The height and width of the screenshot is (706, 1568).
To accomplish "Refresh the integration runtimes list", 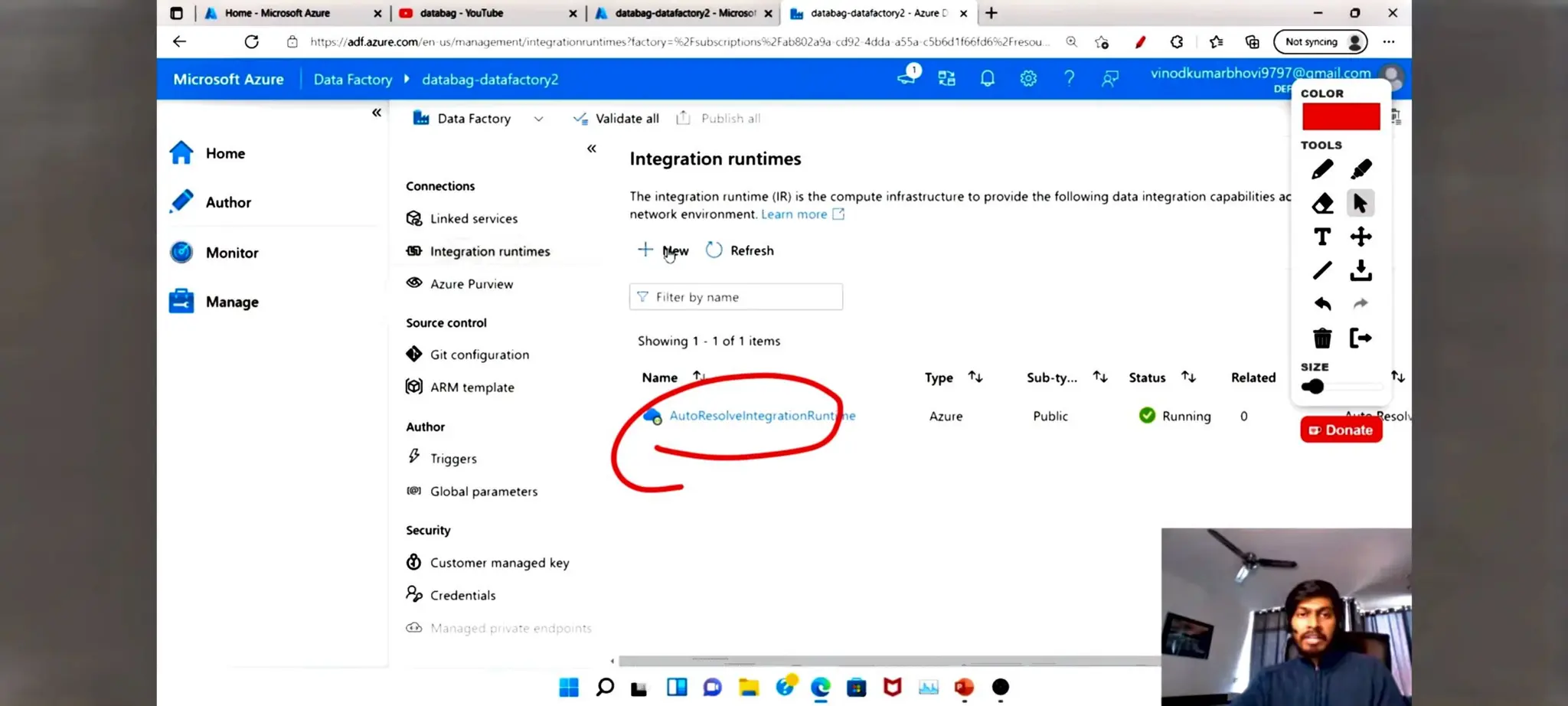I will (740, 250).
